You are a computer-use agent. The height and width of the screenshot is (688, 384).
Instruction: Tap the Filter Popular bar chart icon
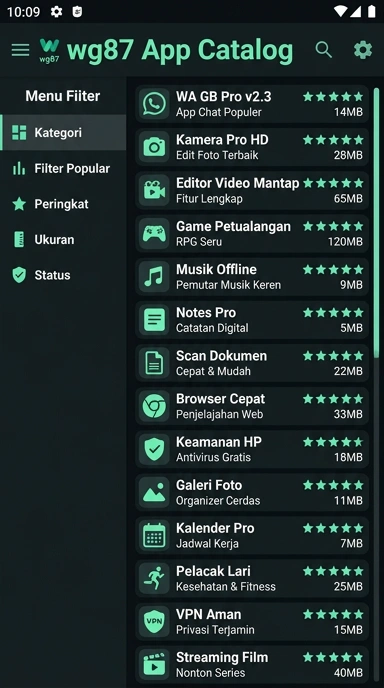[19, 168]
